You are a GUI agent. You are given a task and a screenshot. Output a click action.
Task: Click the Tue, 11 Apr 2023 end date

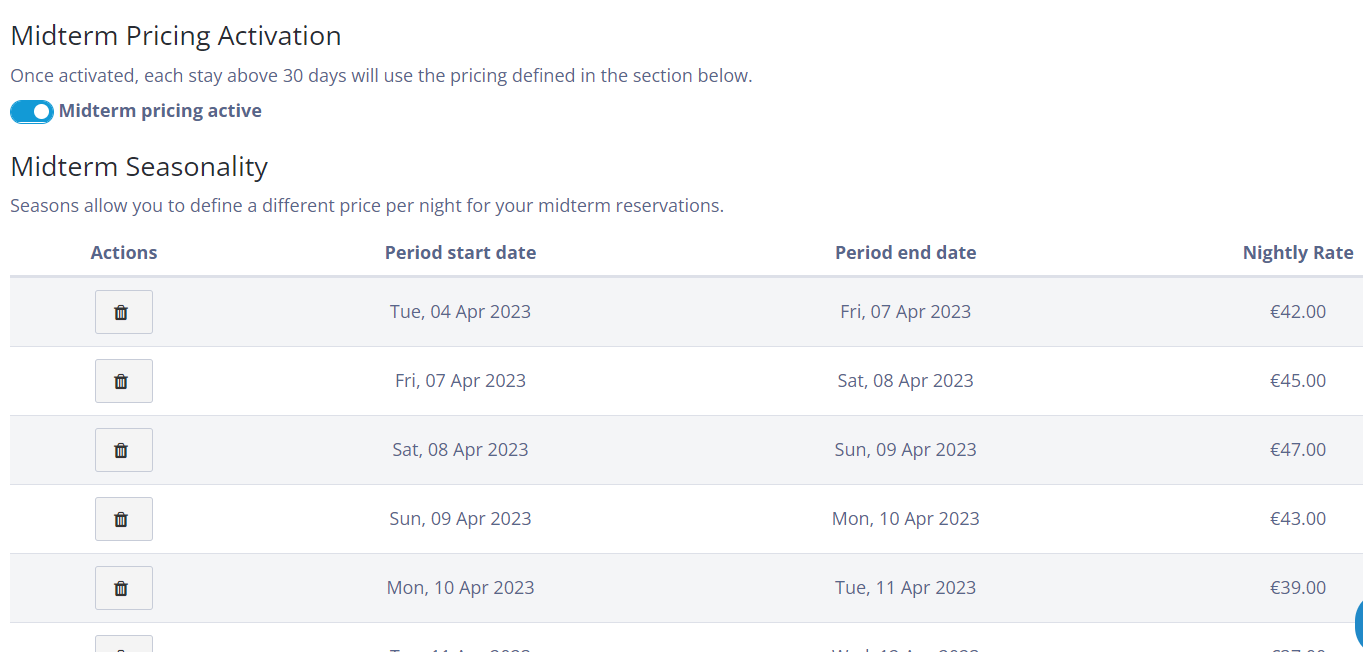coord(906,588)
